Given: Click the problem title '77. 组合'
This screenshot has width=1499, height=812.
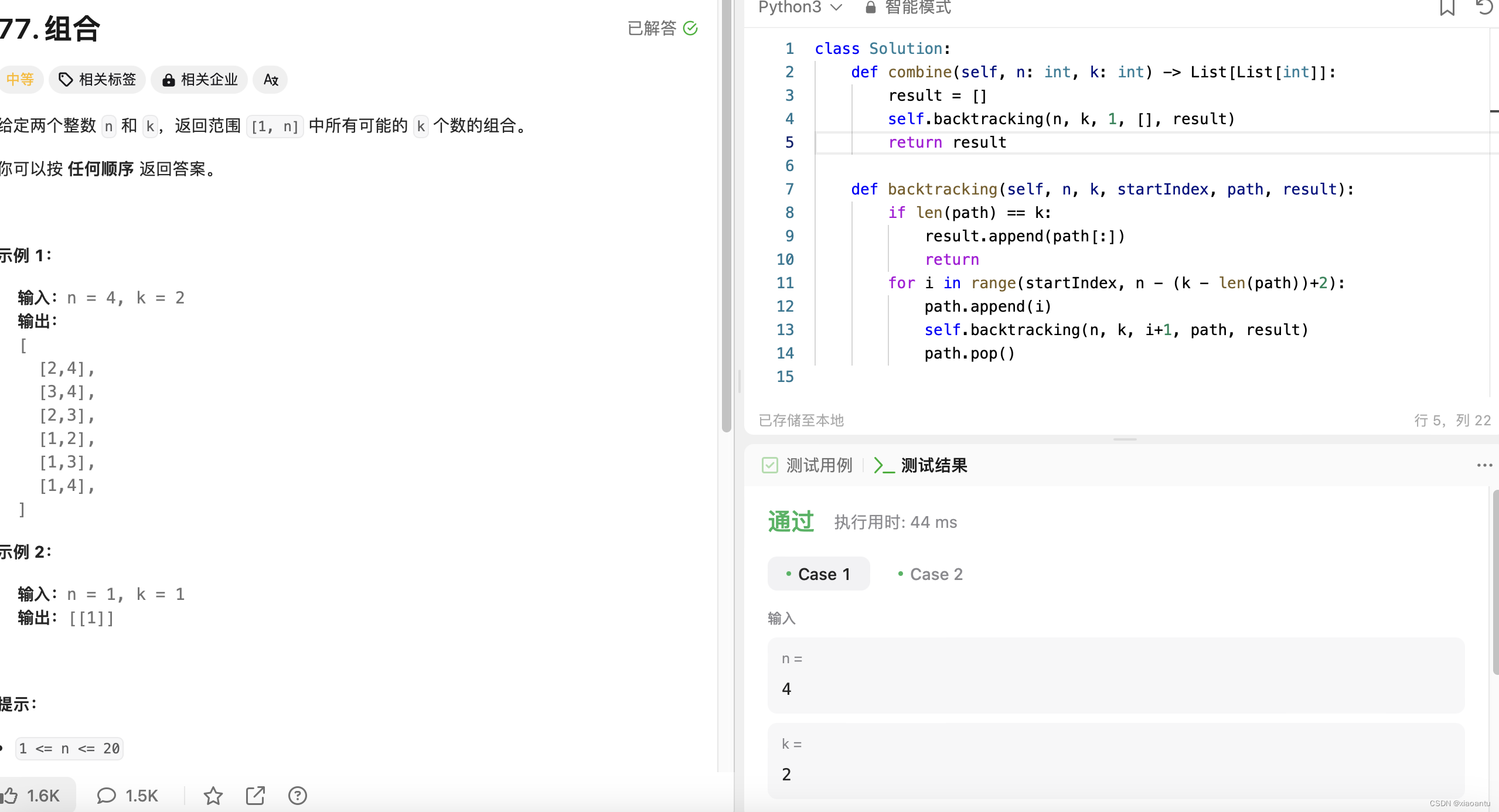Looking at the screenshot, I should pos(50,28).
